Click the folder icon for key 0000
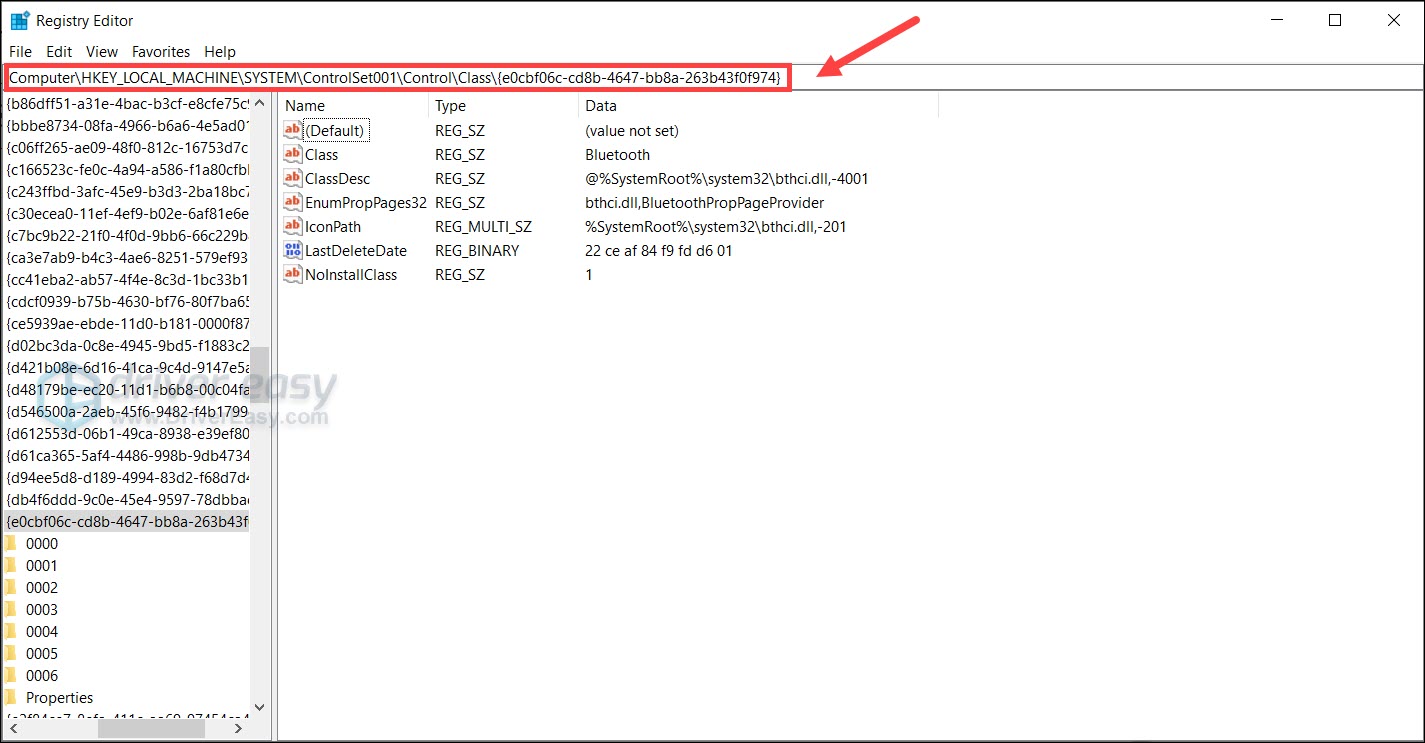1425x743 pixels. click(x=11, y=544)
